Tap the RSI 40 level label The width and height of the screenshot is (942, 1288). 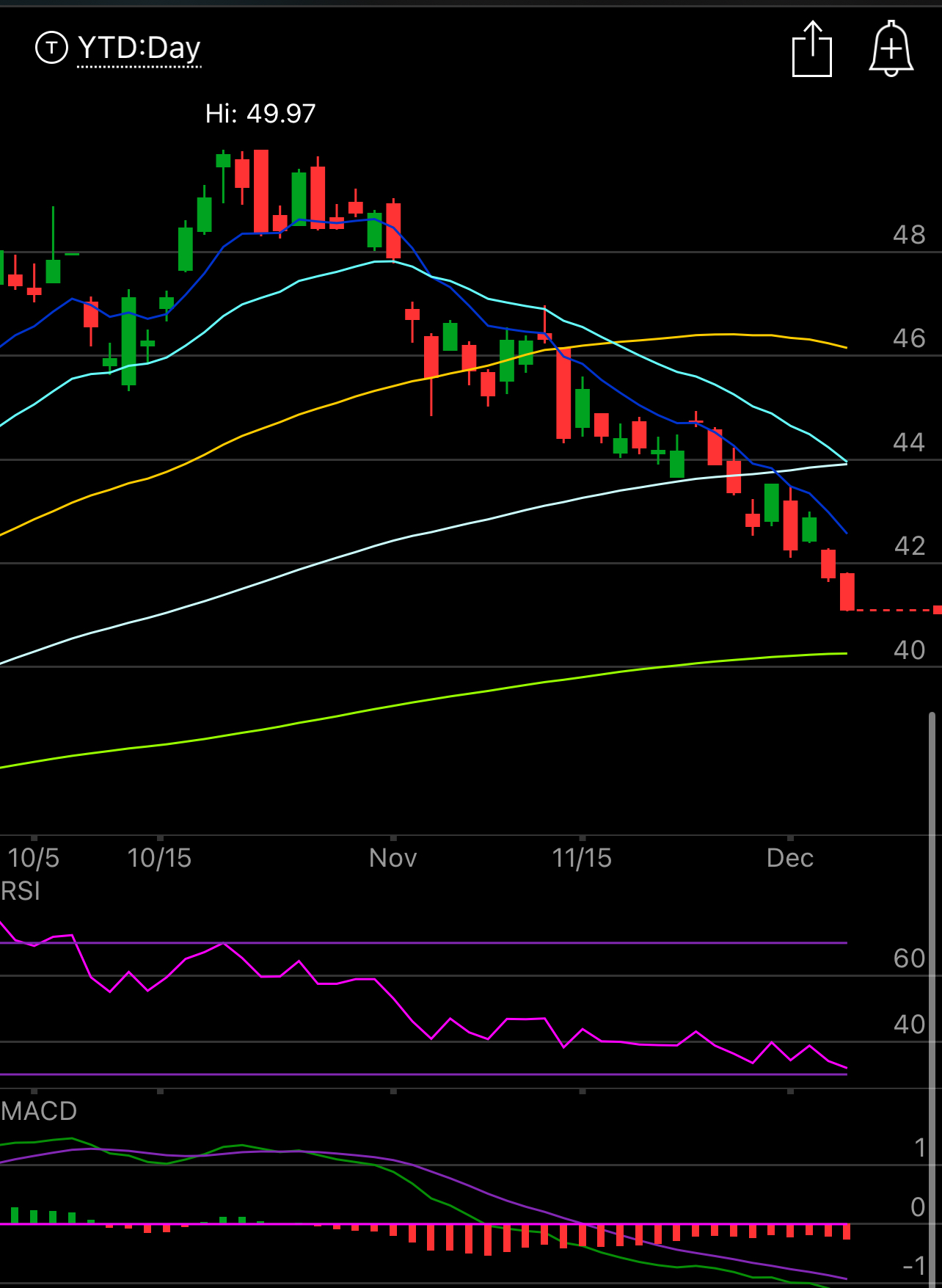tap(910, 1025)
